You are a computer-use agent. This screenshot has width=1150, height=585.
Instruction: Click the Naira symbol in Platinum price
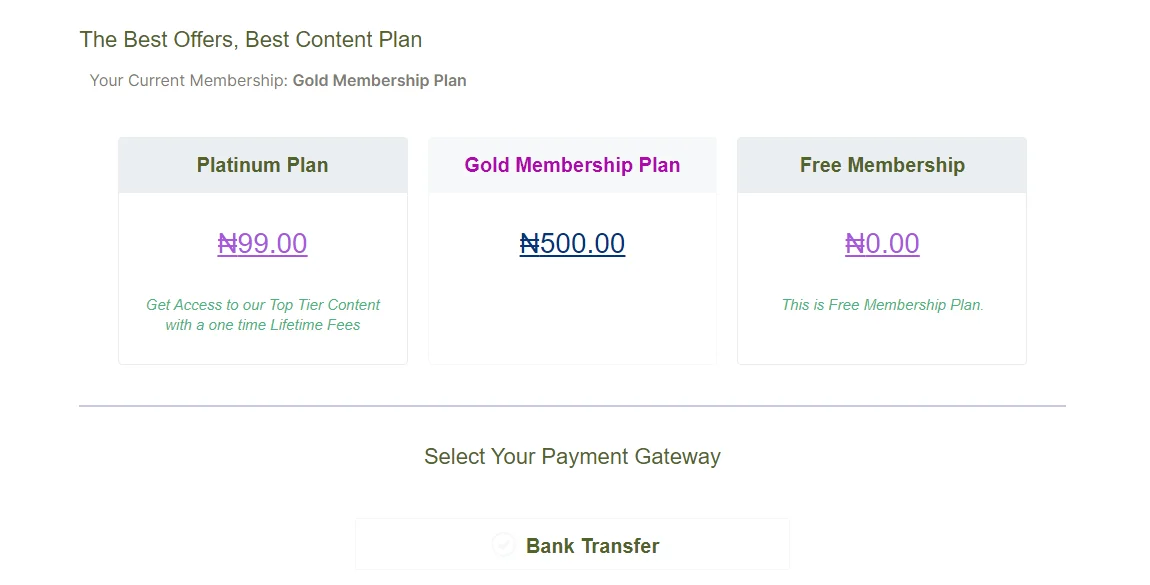pos(227,243)
